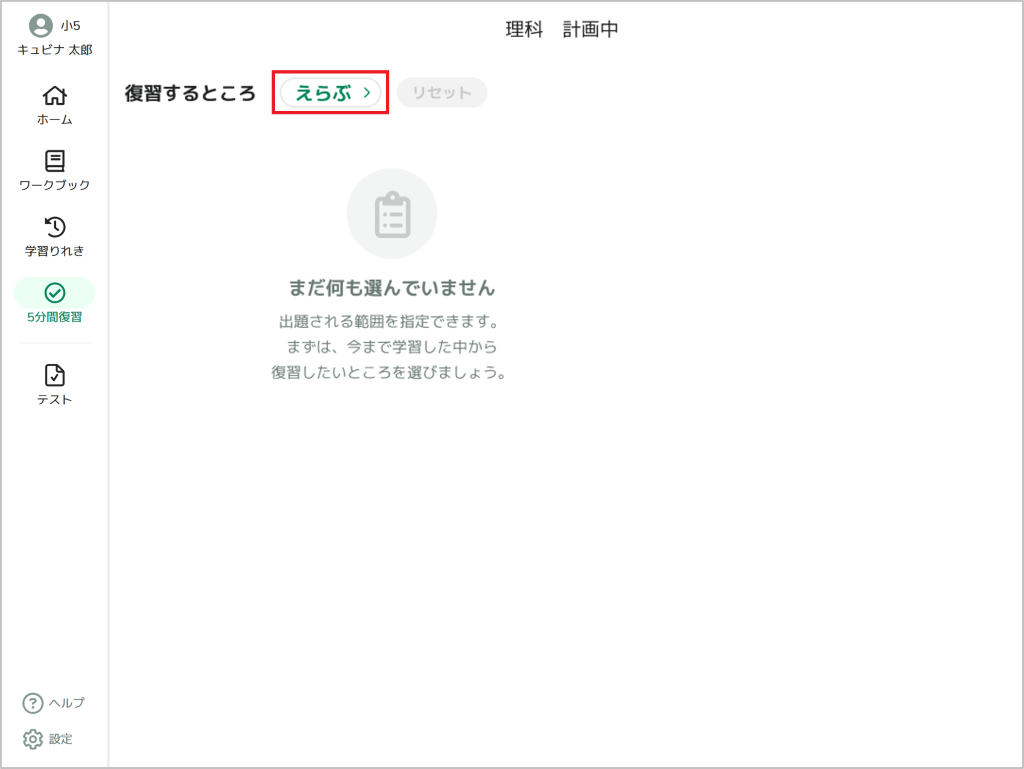
Task: Go to ホーム via the house icon
Action: (55, 95)
